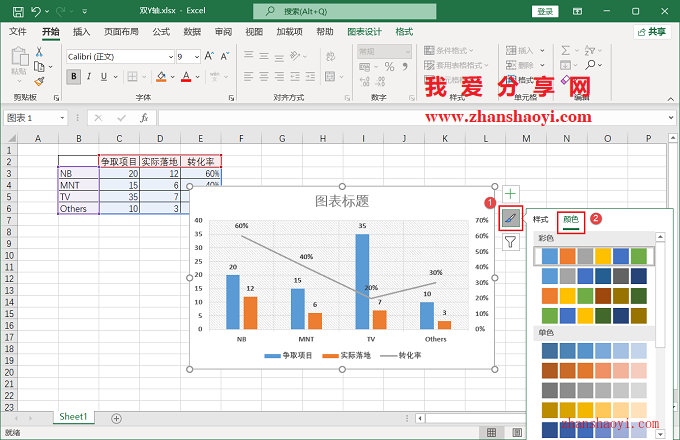Select column header F

241,139
